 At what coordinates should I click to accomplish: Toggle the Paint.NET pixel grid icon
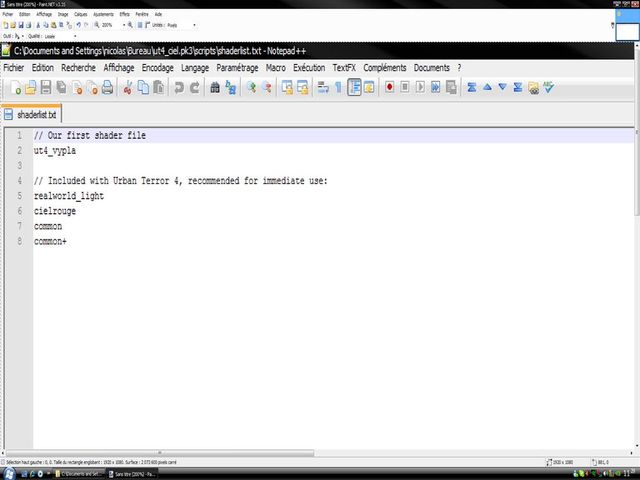click(x=140, y=25)
